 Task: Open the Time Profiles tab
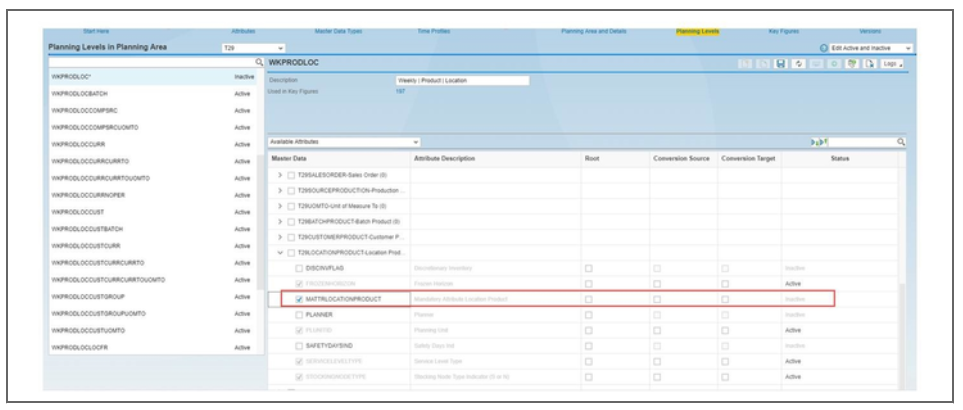point(434,31)
